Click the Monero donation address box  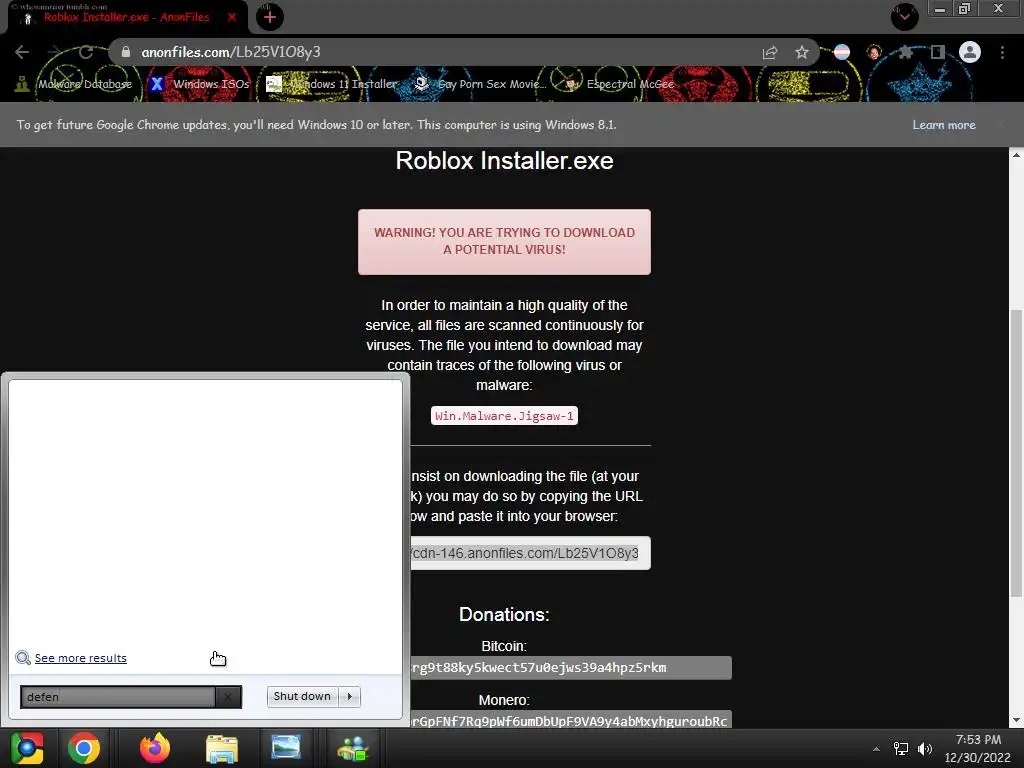(571, 720)
